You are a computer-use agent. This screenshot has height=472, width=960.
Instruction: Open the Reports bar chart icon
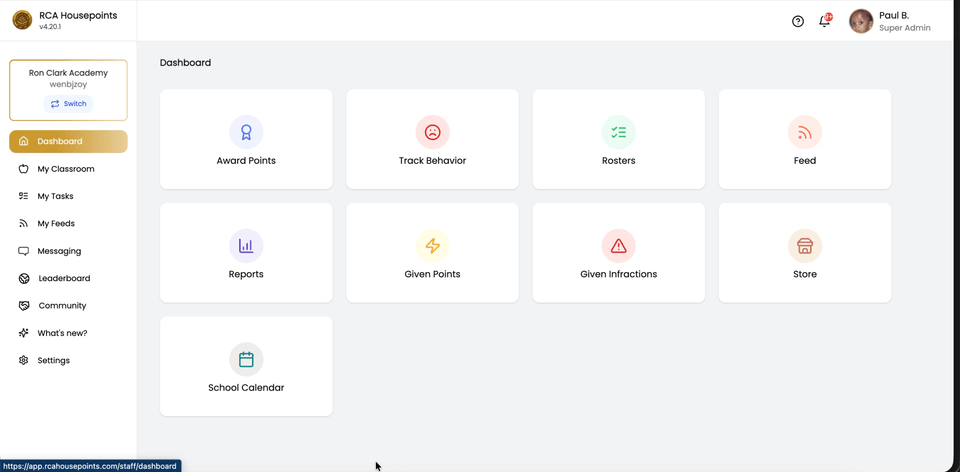coord(246,246)
